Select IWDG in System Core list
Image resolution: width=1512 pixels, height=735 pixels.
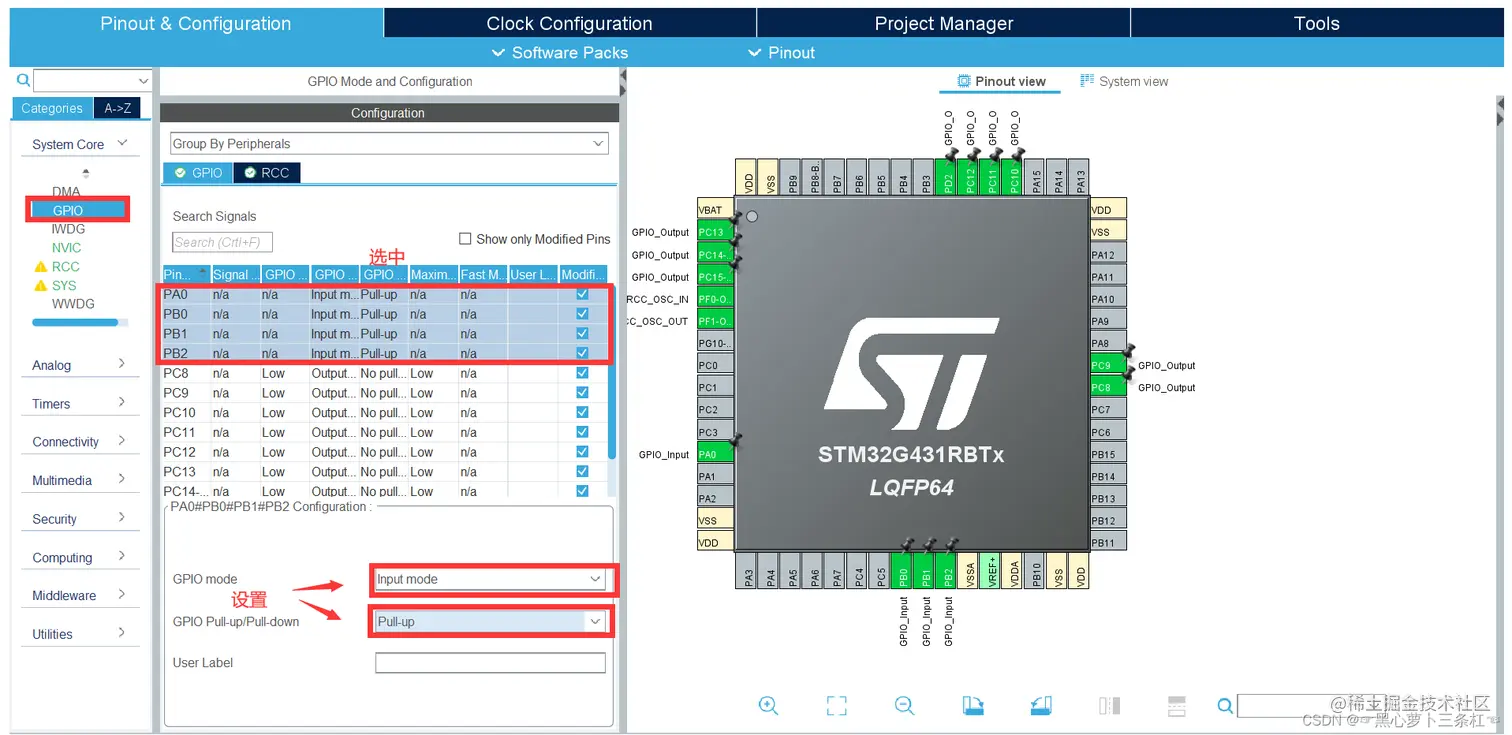[x=68, y=229]
